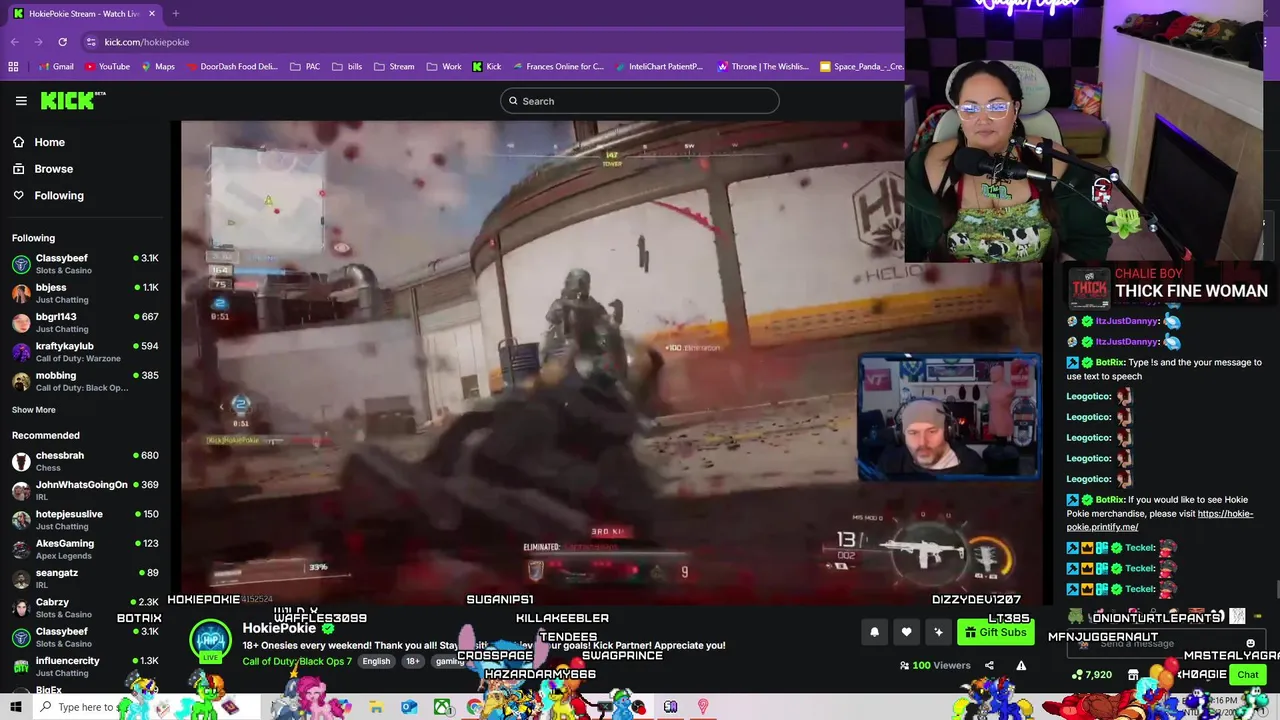
Task: Open hotepjesuslive recommended channel
Action: tap(86, 520)
